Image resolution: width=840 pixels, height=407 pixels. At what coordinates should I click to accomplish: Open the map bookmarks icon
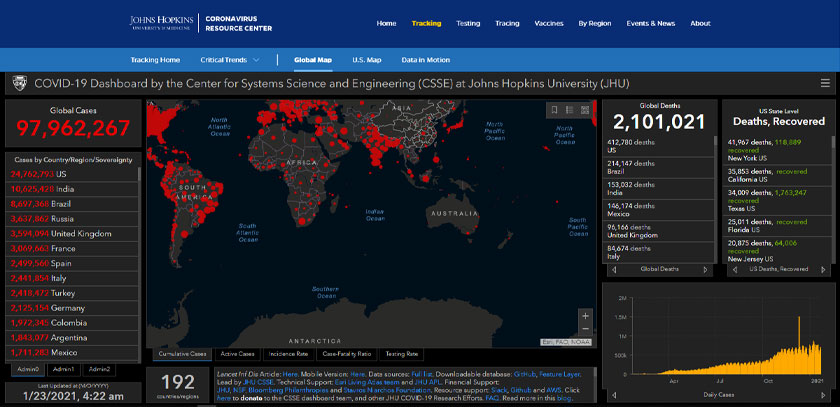click(x=554, y=109)
